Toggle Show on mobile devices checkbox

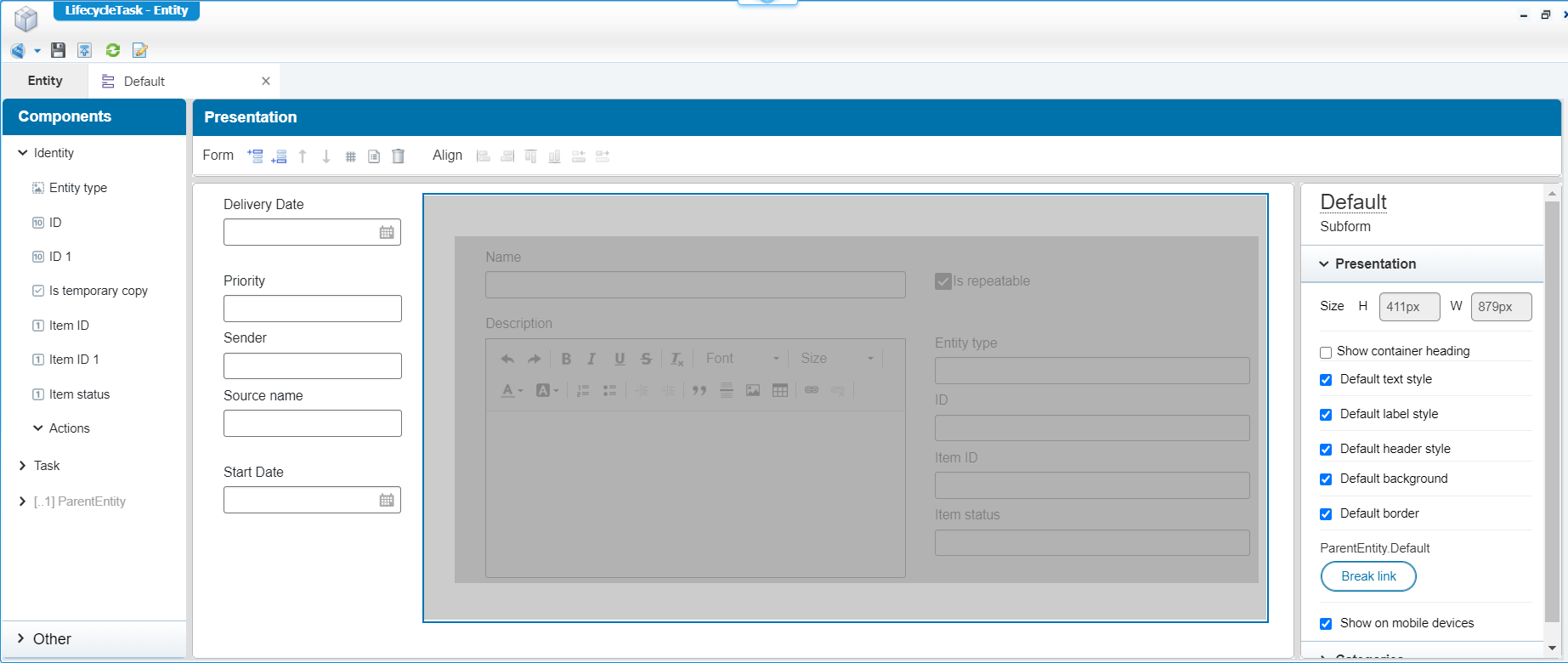coord(1326,624)
